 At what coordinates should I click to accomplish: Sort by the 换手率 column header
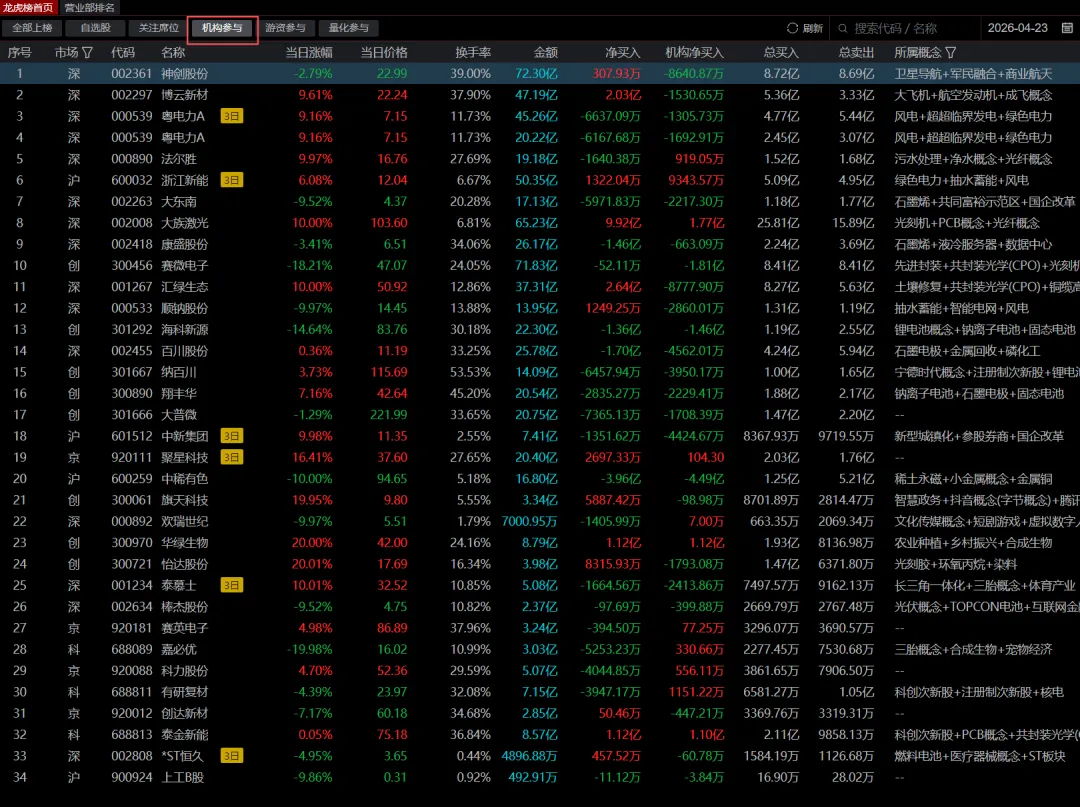click(473, 52)
